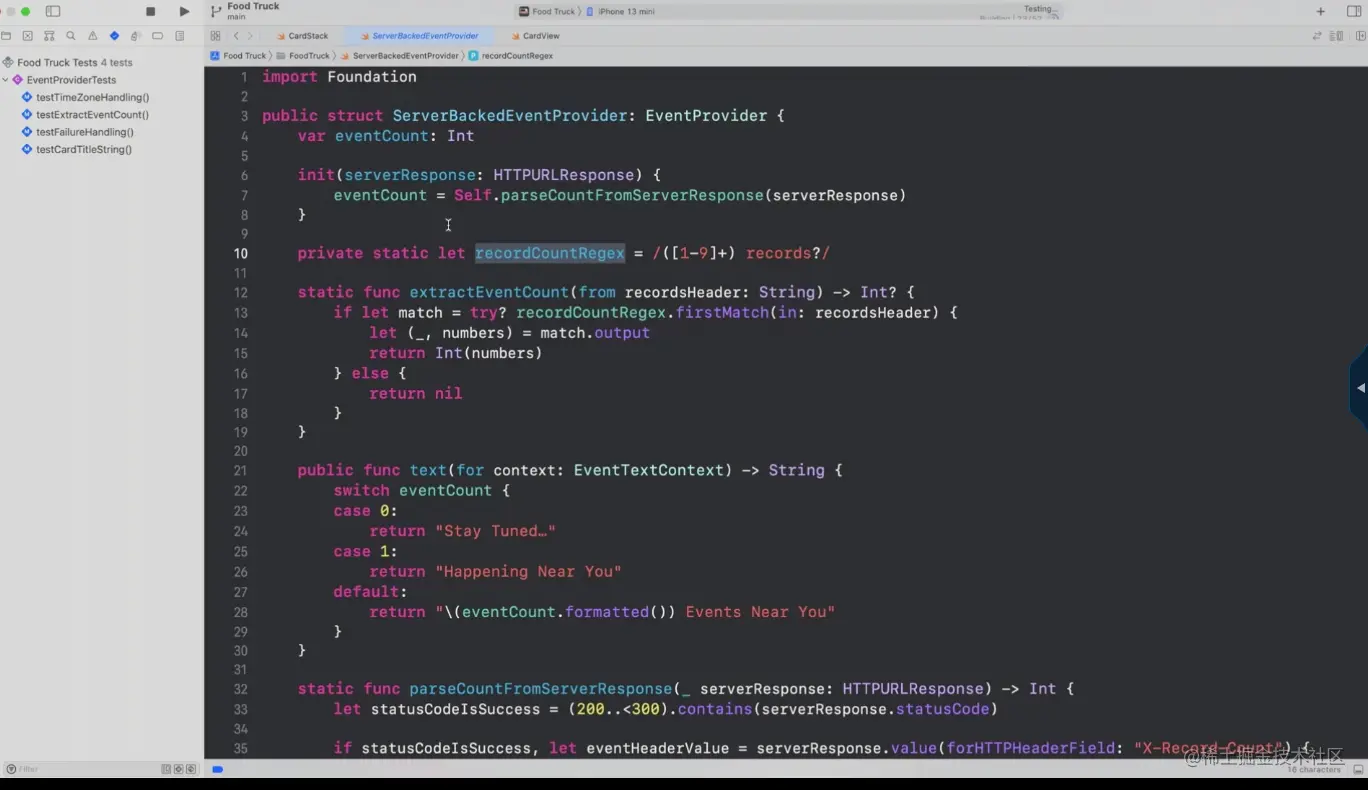Screen dimensions: 1368x790
Task: Go forward in editor history
Action: tap(250, 36)
